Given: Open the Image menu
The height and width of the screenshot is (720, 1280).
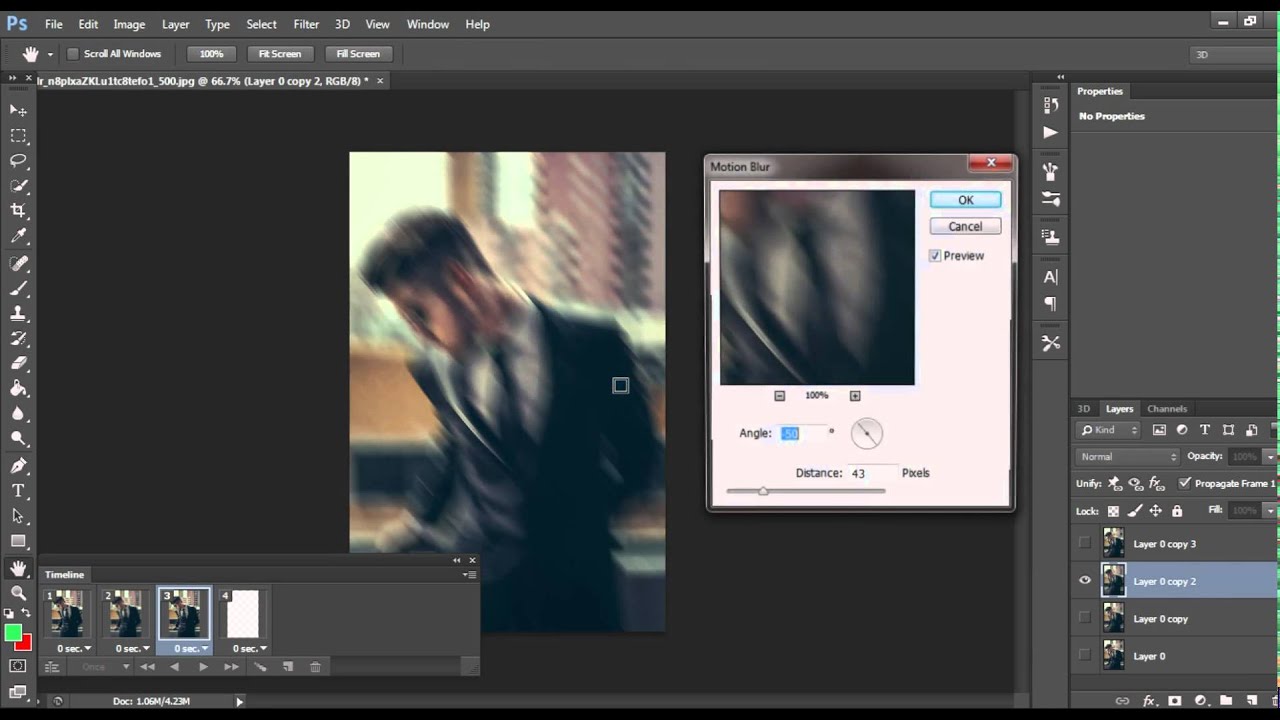Looking at the screenshot, I should coord(129,24).
